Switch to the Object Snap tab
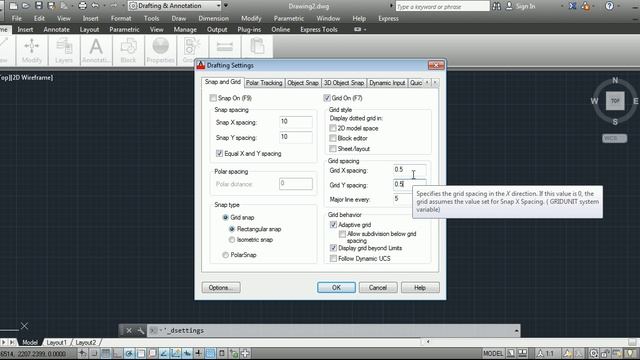The image size is (640, 360). (x=303, y=83)
